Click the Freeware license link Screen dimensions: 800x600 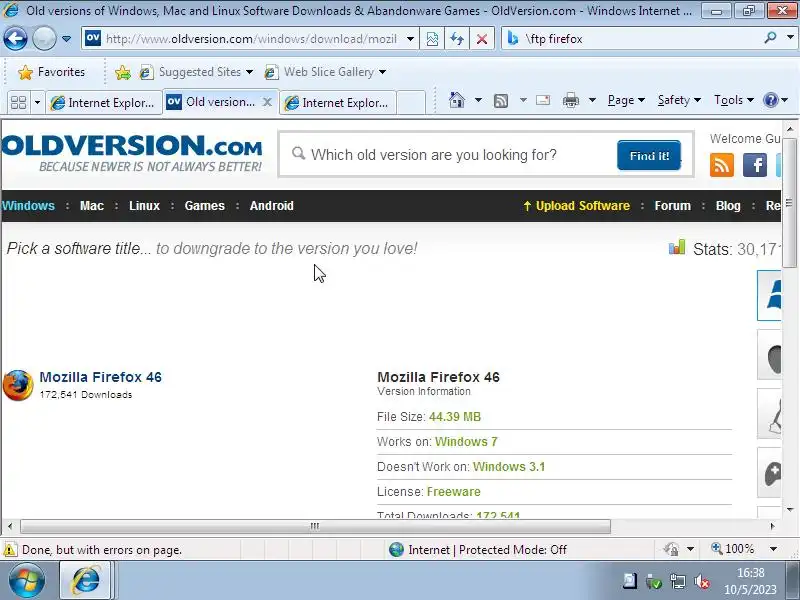click(454, 492)
